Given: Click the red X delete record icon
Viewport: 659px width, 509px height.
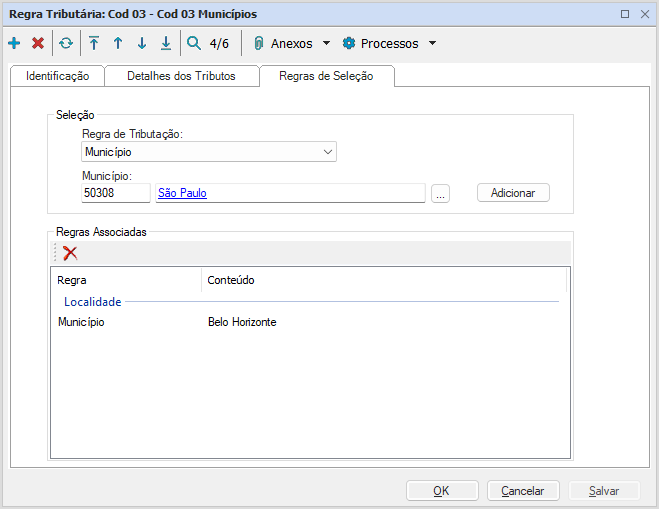Looking at the screenshot, I should tap(38, 43).
